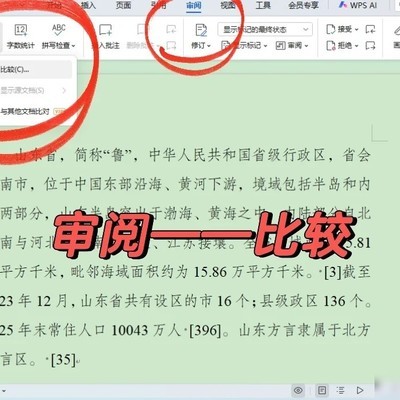The height and width of the screenshot is (400, 400).
Task: Jump to previous revision icon beside 接受
Action: (370, 29)
